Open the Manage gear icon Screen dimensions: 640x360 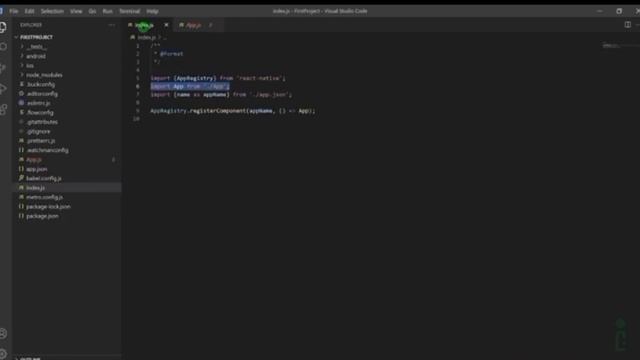(x=3, y=353)
